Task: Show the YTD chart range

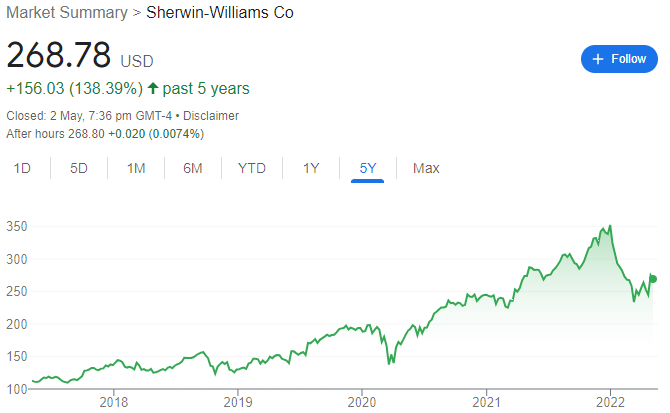Action: click(x=252, y=168)
